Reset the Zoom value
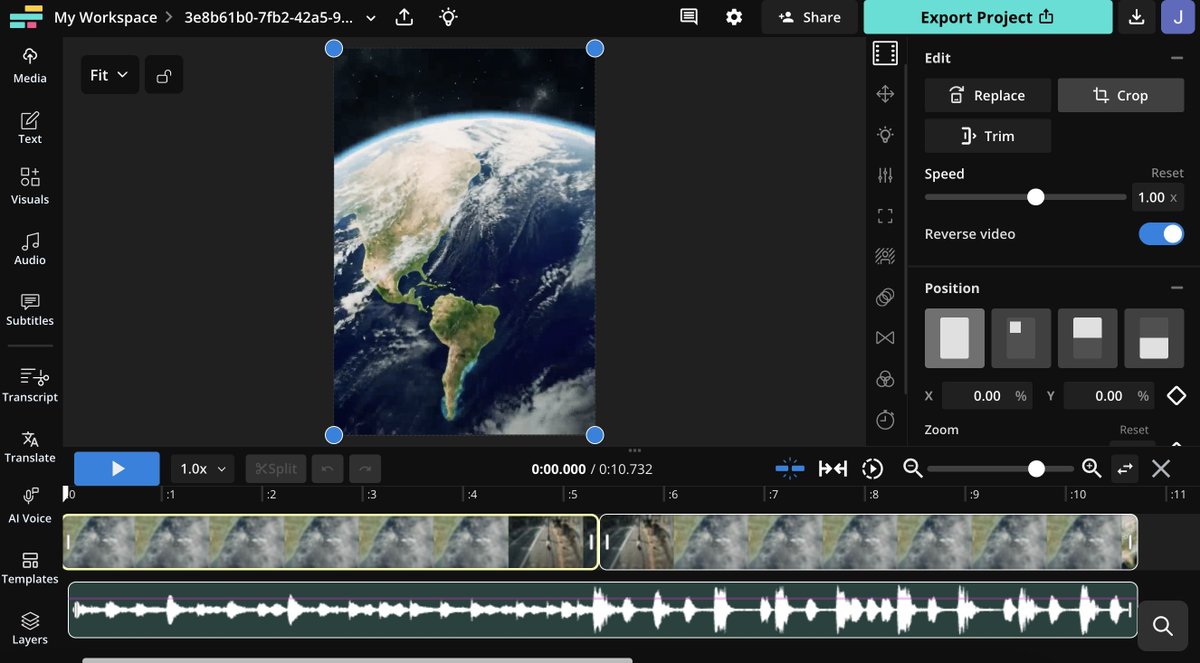 (1134, 430)
